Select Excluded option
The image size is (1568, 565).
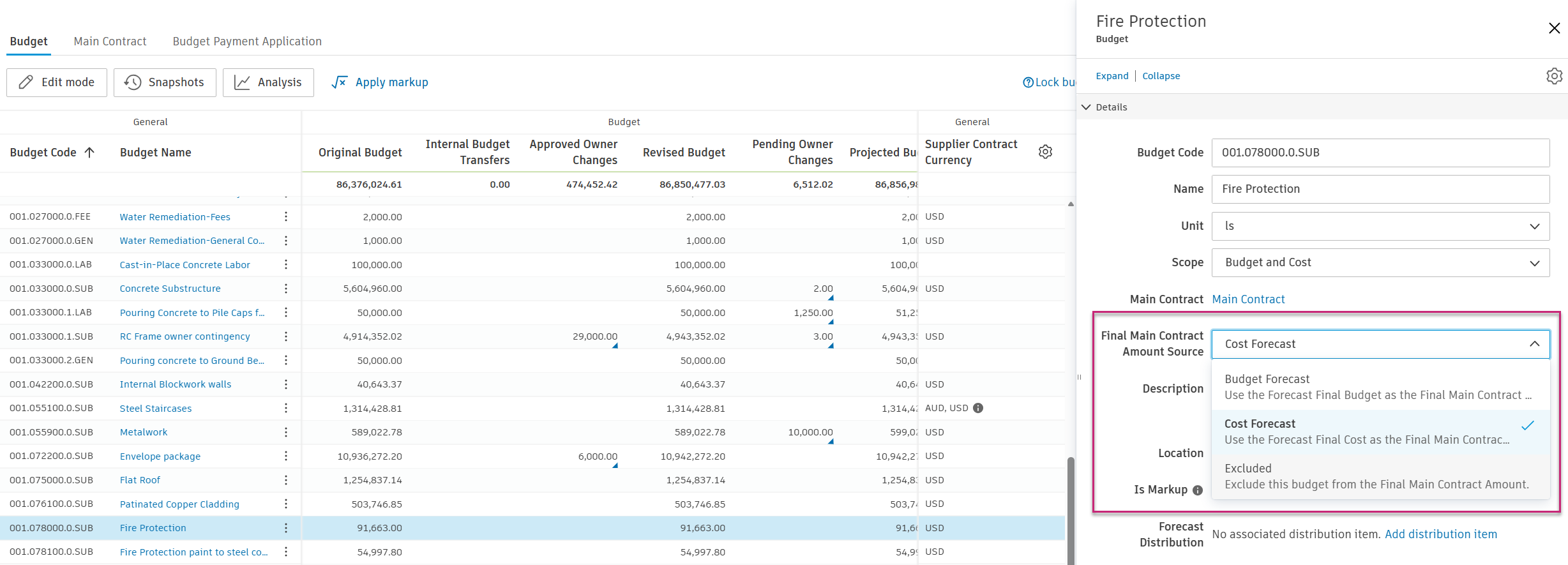(1380, 476)
